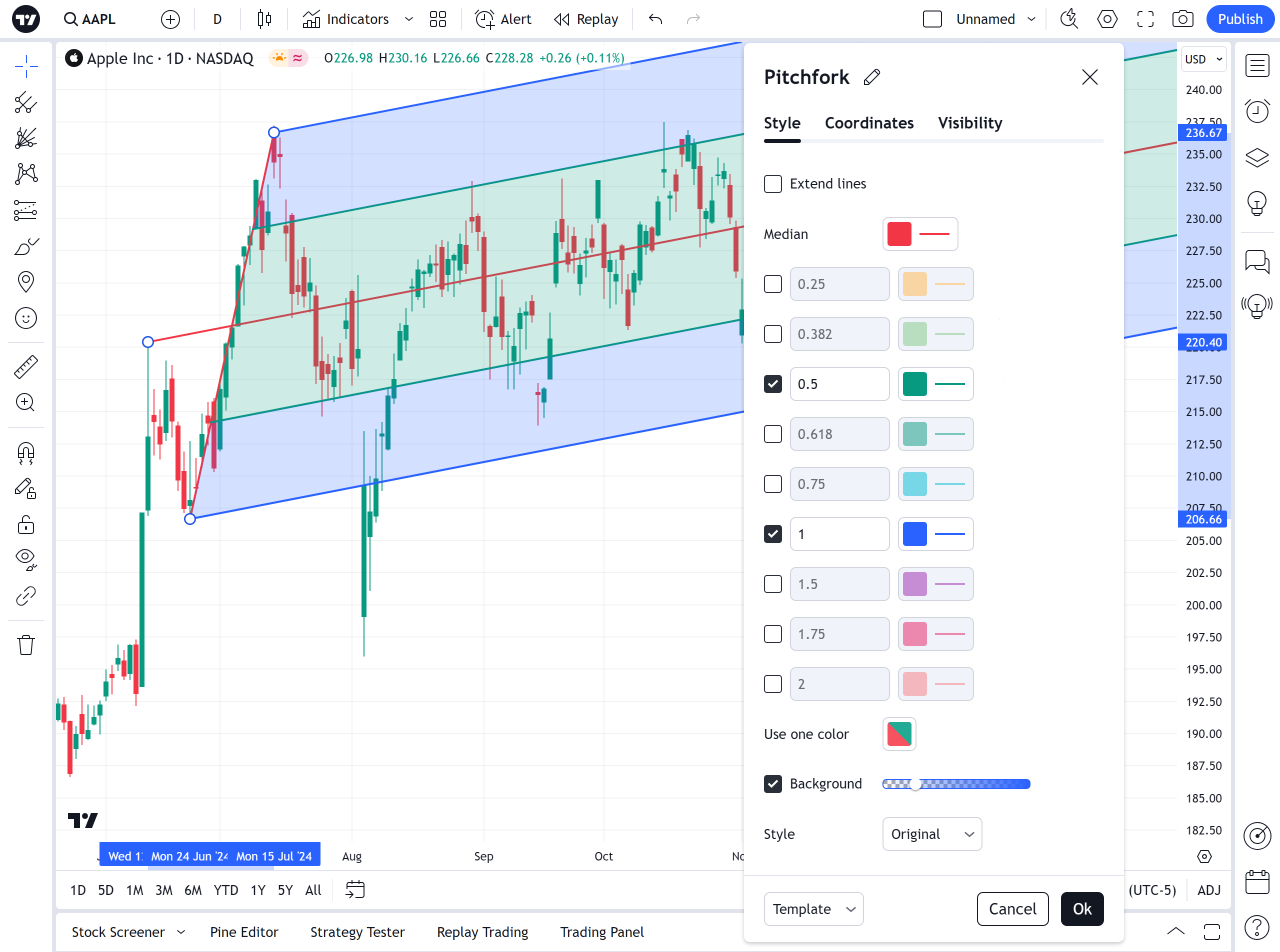The image size is (1280, 952).
Task: Select the Ruler measure tool
Action: (26, 367)
